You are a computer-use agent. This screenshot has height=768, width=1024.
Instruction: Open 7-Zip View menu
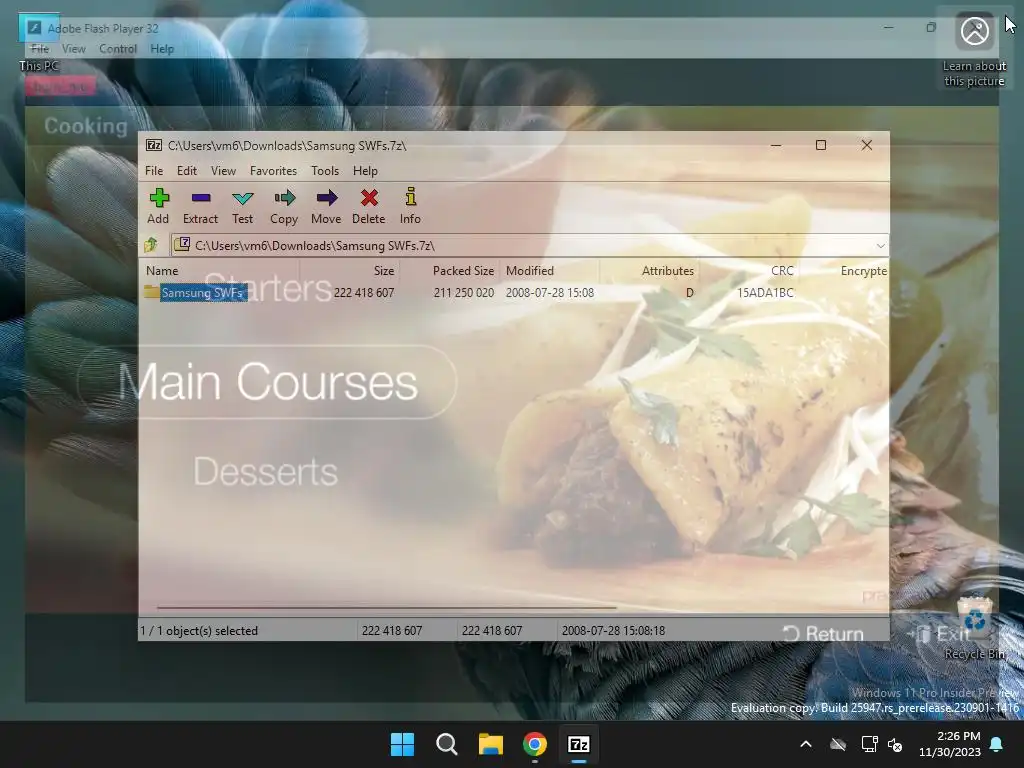tap(223, 170)
